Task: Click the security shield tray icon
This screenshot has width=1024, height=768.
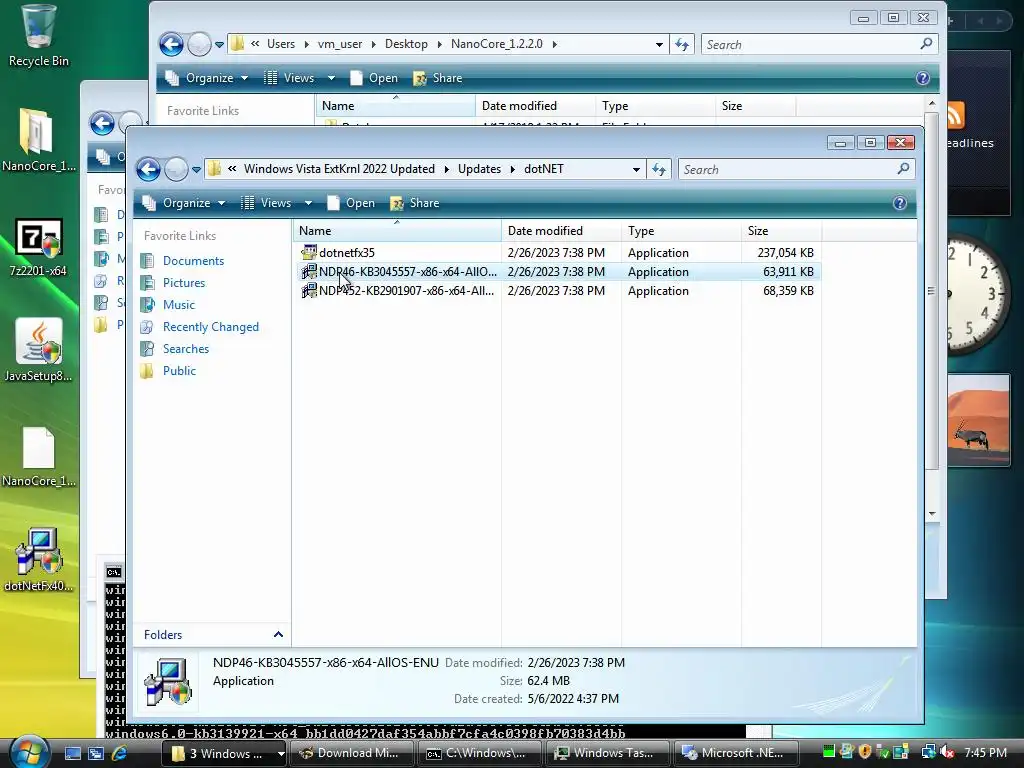Action: 865,752
